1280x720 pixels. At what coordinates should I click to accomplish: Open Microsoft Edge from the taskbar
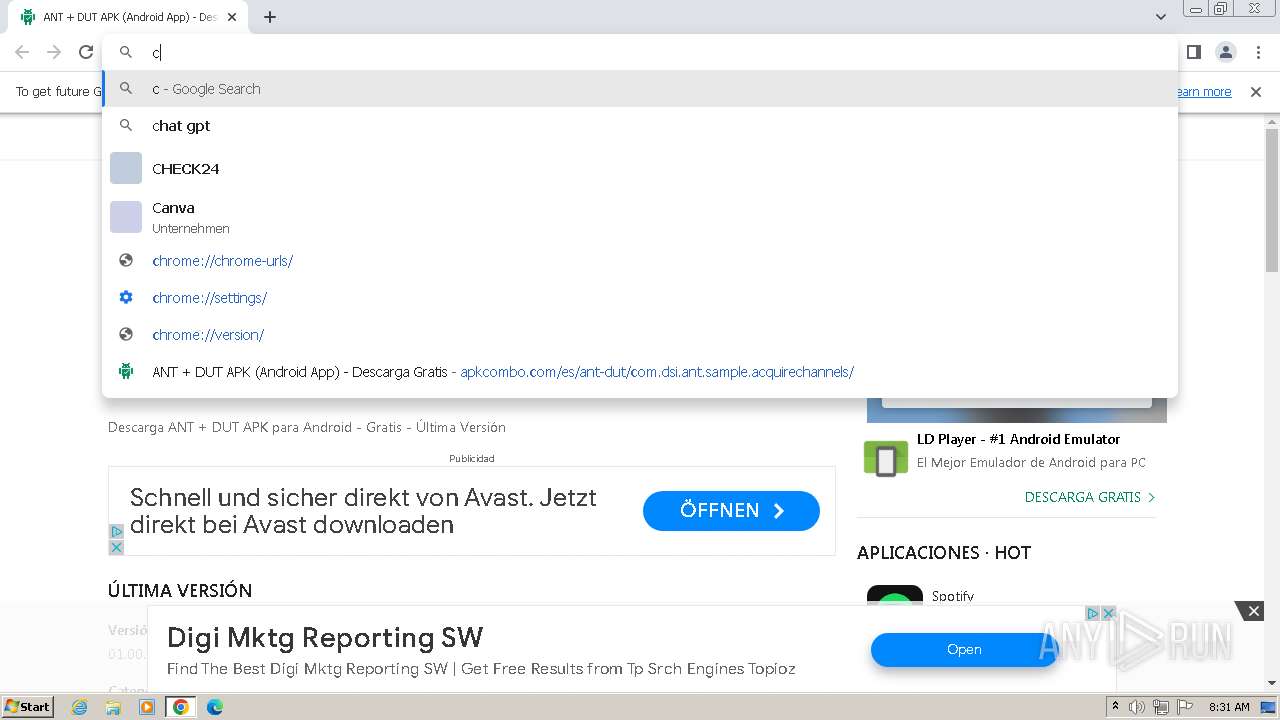coord(215,707)
